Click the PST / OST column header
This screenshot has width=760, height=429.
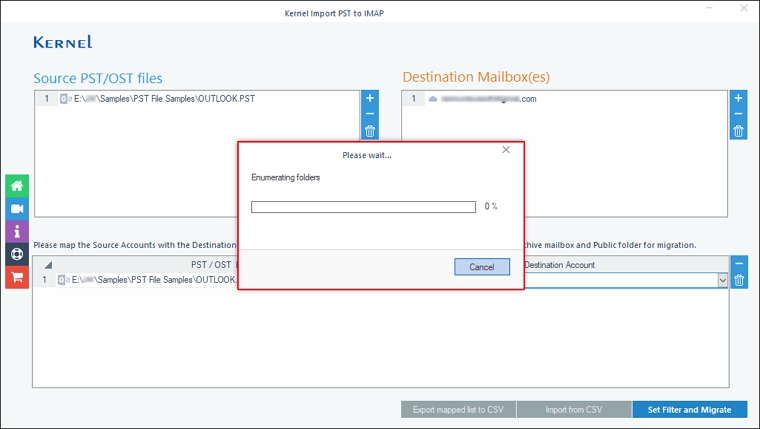point(211,265)
